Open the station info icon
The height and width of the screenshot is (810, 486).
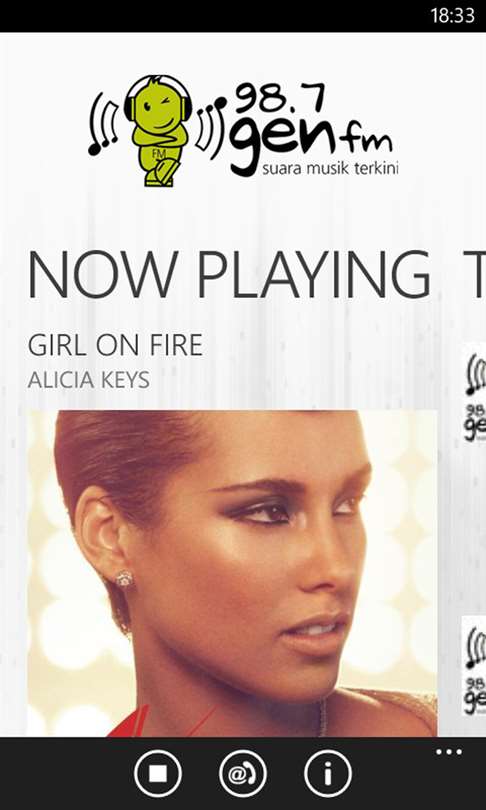coord(327,774)
